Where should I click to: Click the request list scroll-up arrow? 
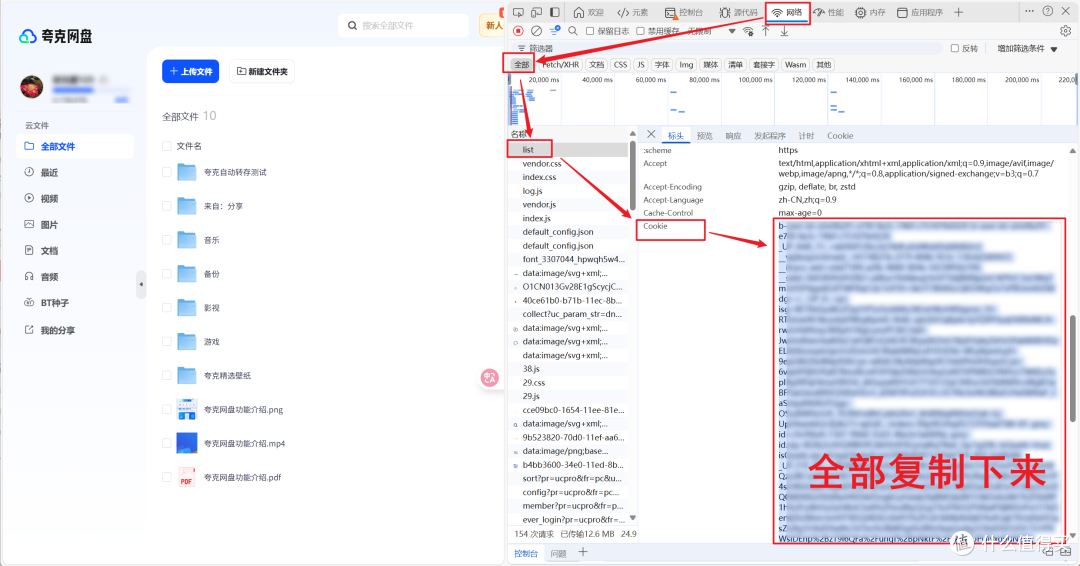click(632, 133)
